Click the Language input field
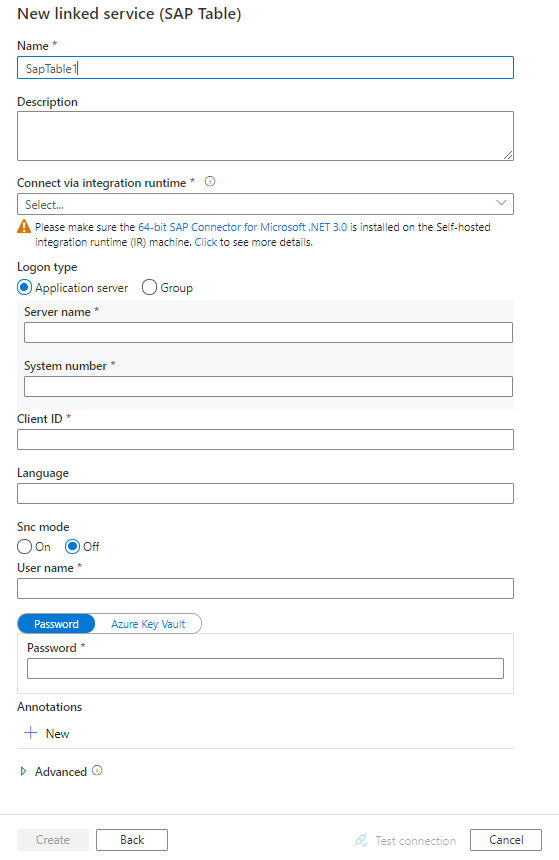The image size is (559, 860). pos(266,493)
